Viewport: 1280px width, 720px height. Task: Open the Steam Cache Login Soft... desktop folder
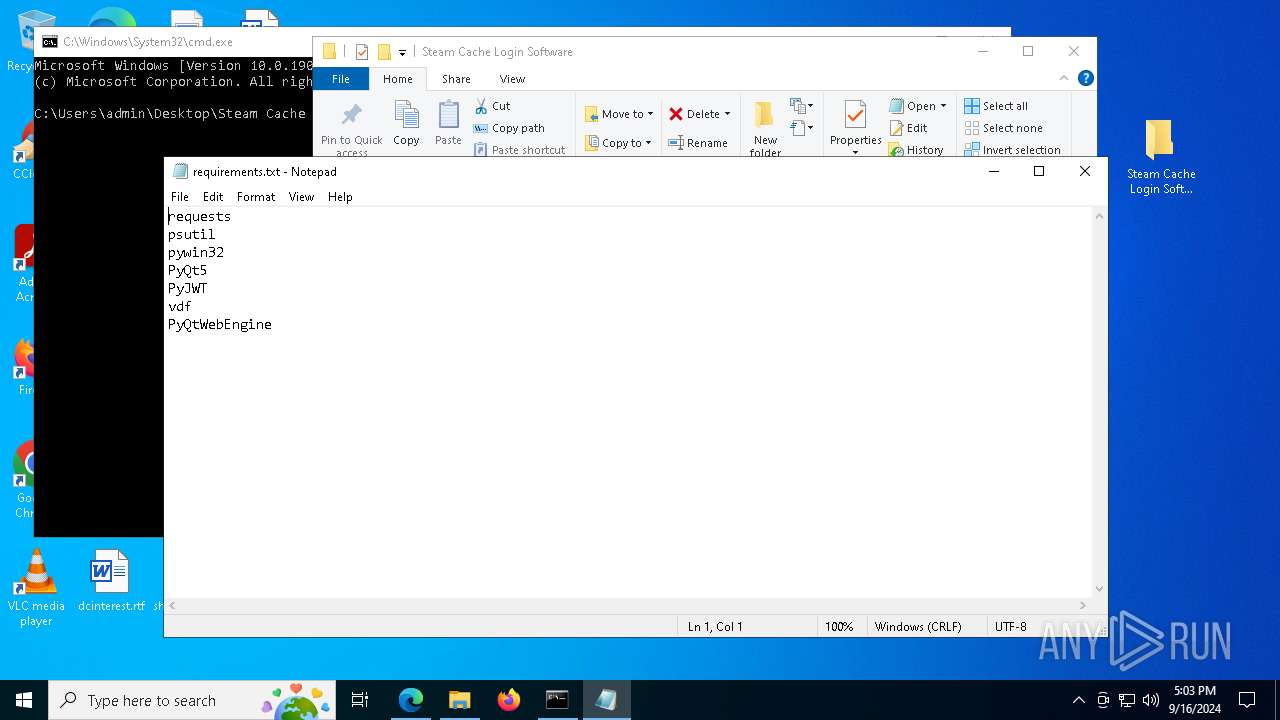[x=1160, y=157]
